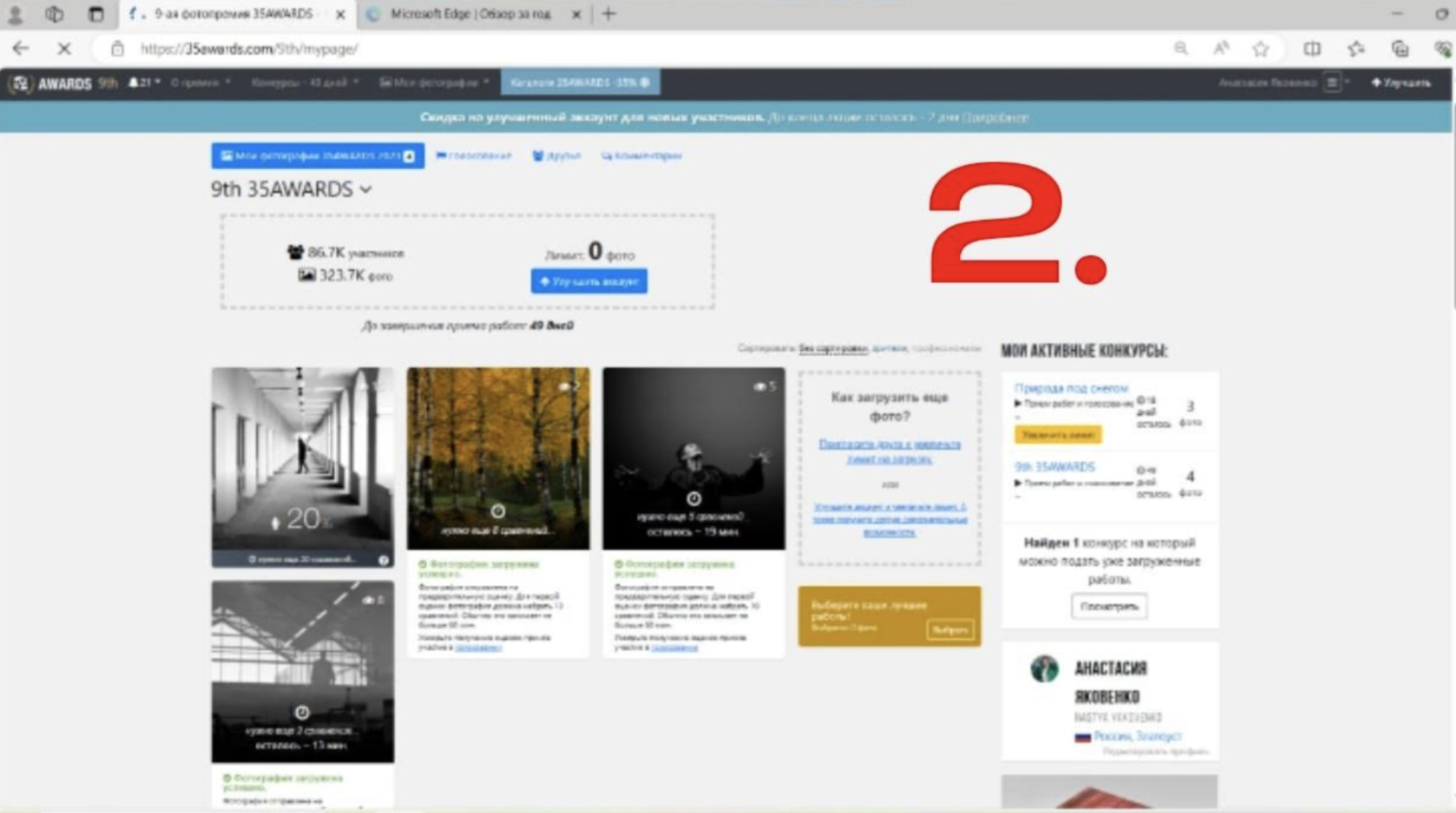Open the Каталоги 35AWARDS -15% item
Image resolution: width=1456 pixels, height=813 pixels.
click(580, 83)
